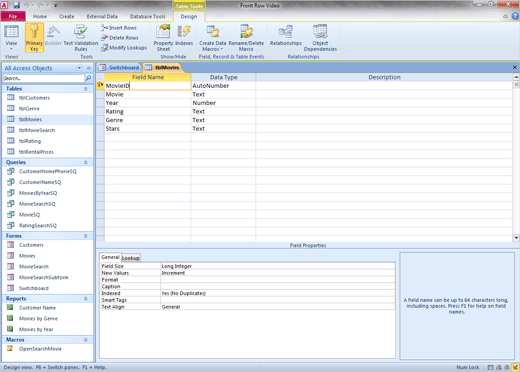This screenshot has height=372, width=520.
Task: Switch to the Switchboard document tab
Action: pos(119,68)
